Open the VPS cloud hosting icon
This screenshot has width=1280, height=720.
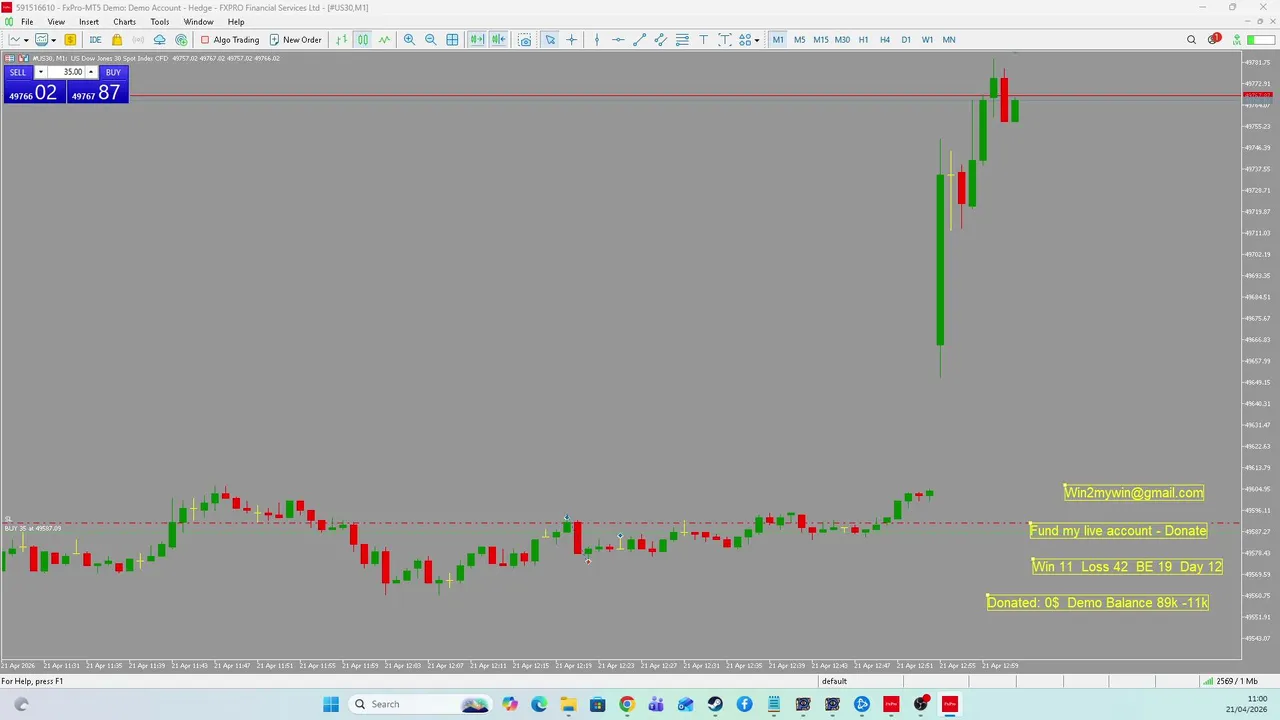click(x=159, y=40)
